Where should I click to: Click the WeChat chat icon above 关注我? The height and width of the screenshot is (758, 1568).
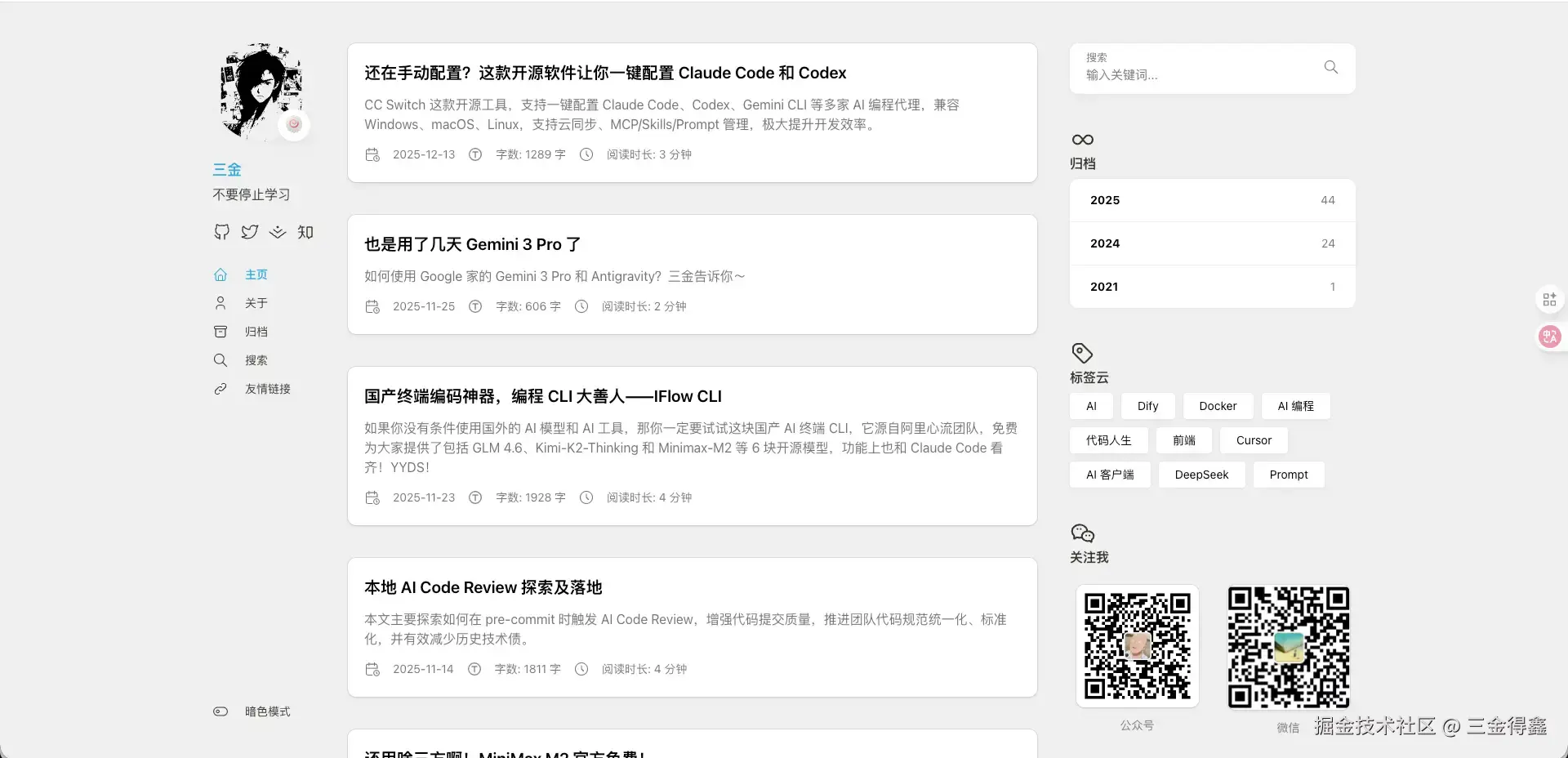(x=1083, y=533)
